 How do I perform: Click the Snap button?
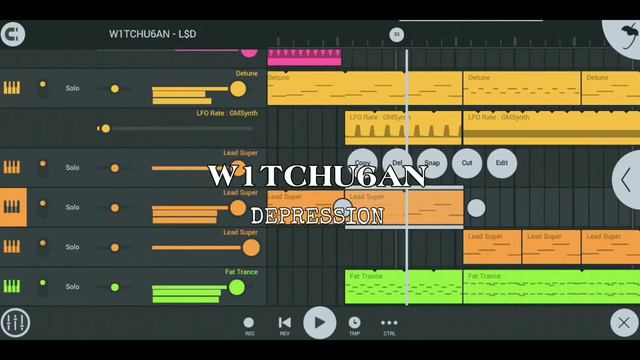[432, 163]
